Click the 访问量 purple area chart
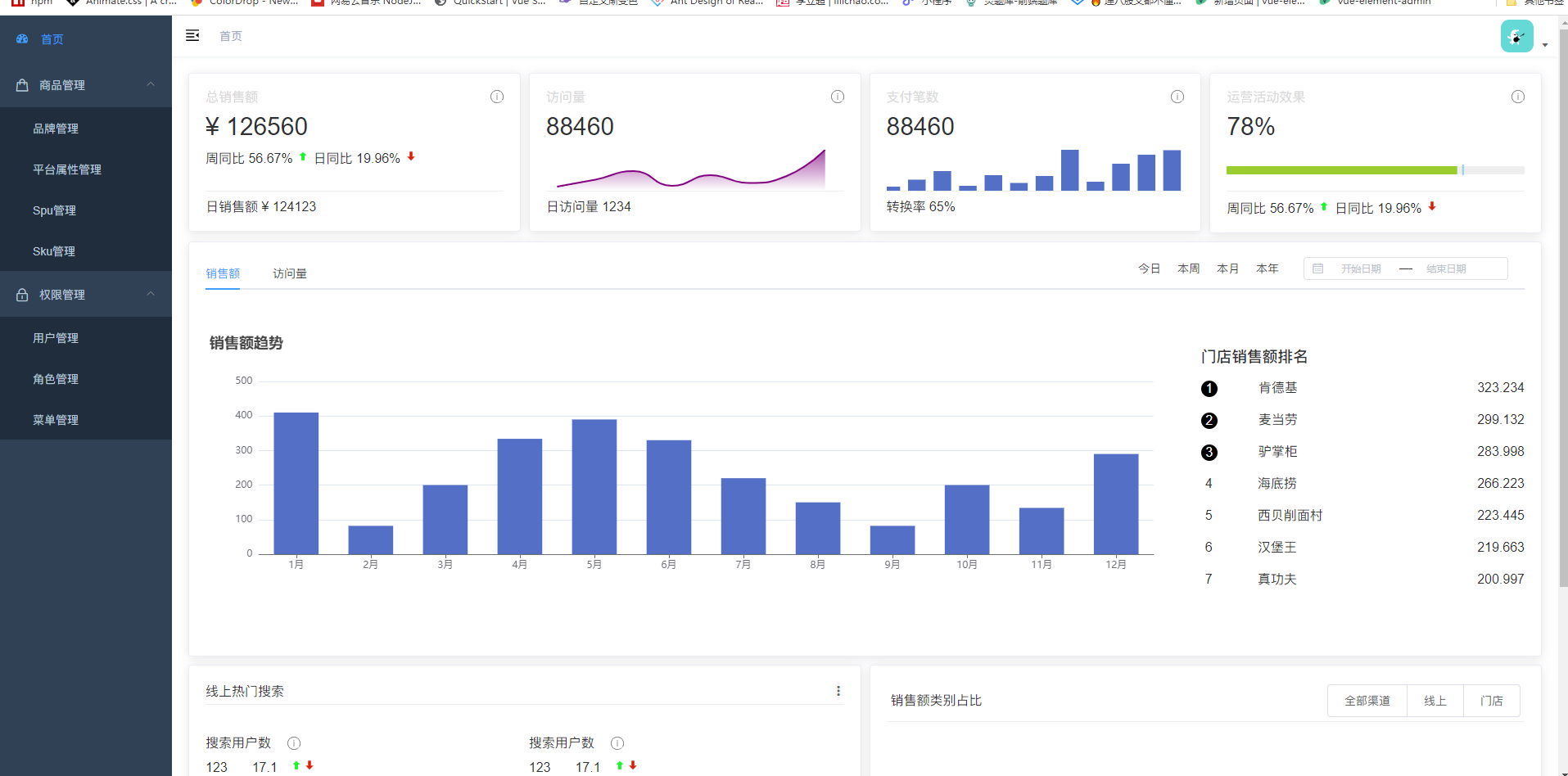This screenshot has height=776, width=1568. 691,169
